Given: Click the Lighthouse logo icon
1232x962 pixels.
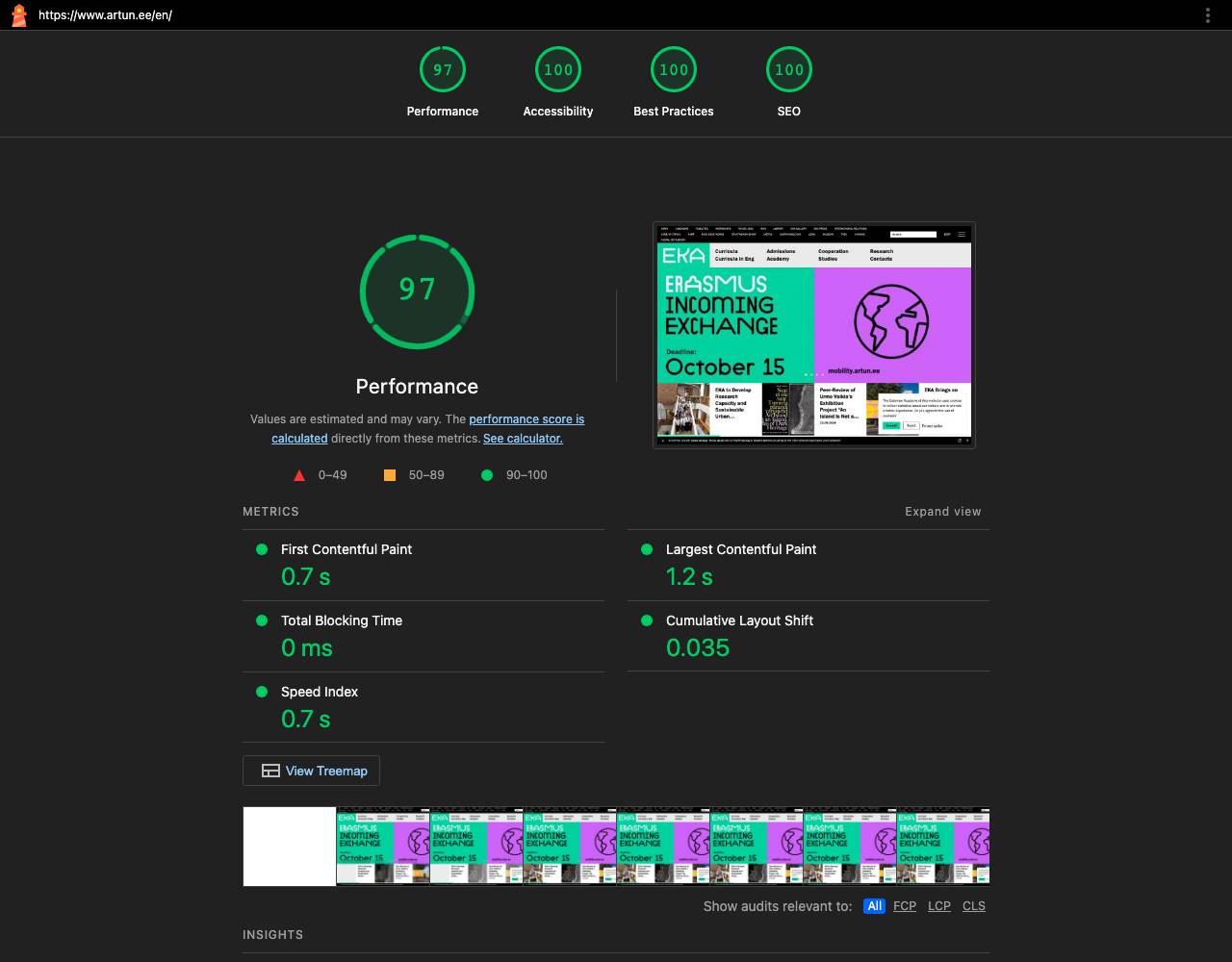Looking at the screenshot, I should pos(18,15).
